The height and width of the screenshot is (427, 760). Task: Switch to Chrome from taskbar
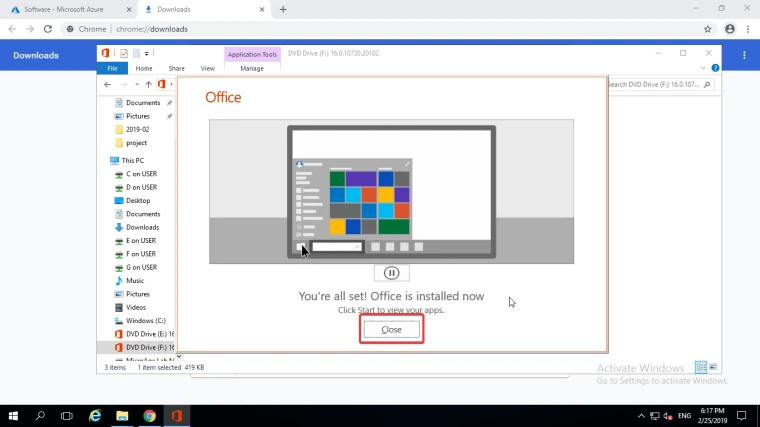tap(149, 416)
